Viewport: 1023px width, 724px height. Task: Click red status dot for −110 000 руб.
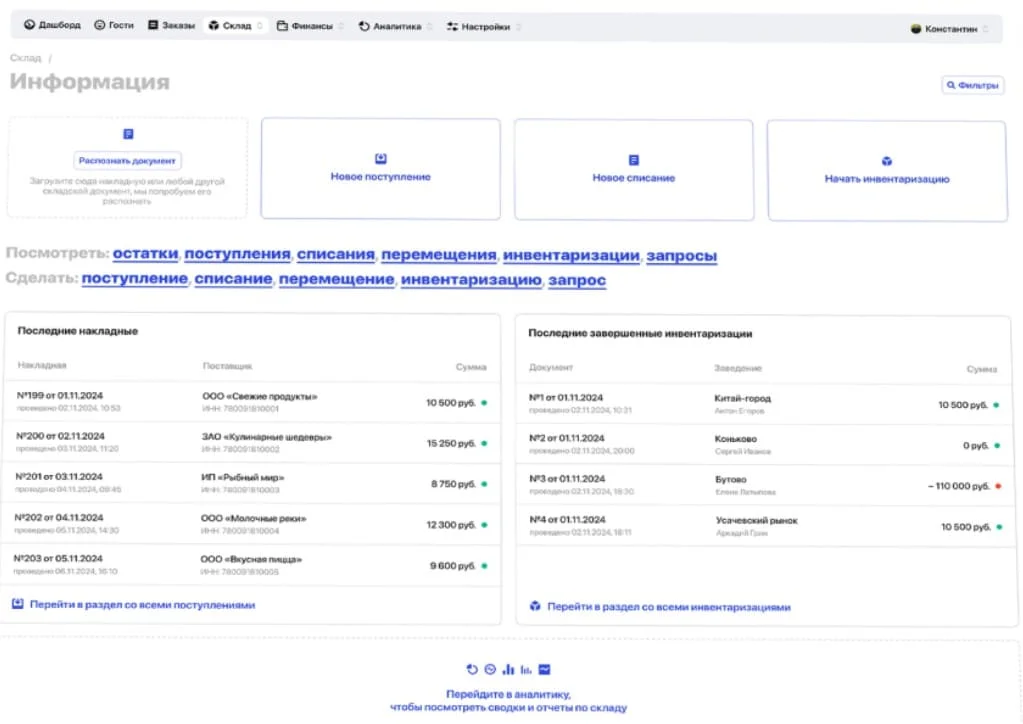click(x=998, y=487)
